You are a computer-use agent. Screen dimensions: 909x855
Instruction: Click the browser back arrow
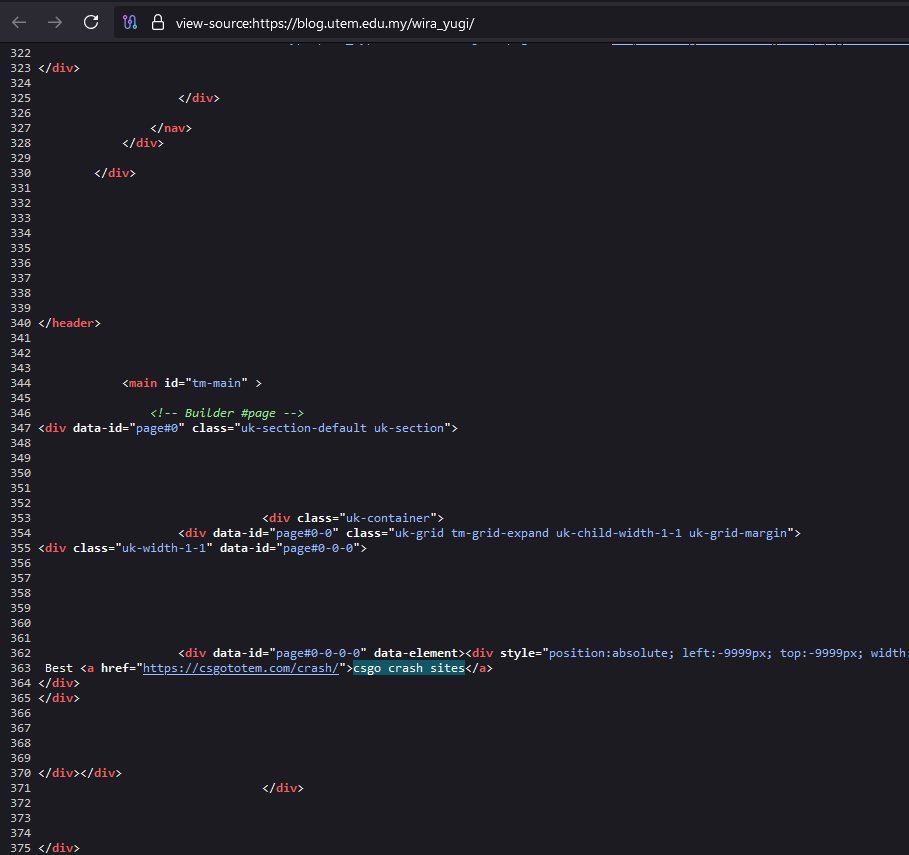(19, 23)
